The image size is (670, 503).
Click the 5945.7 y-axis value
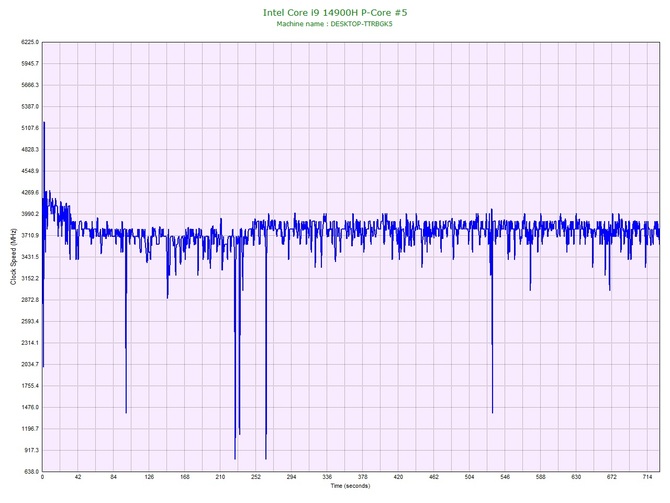click(x=30, y=64)
